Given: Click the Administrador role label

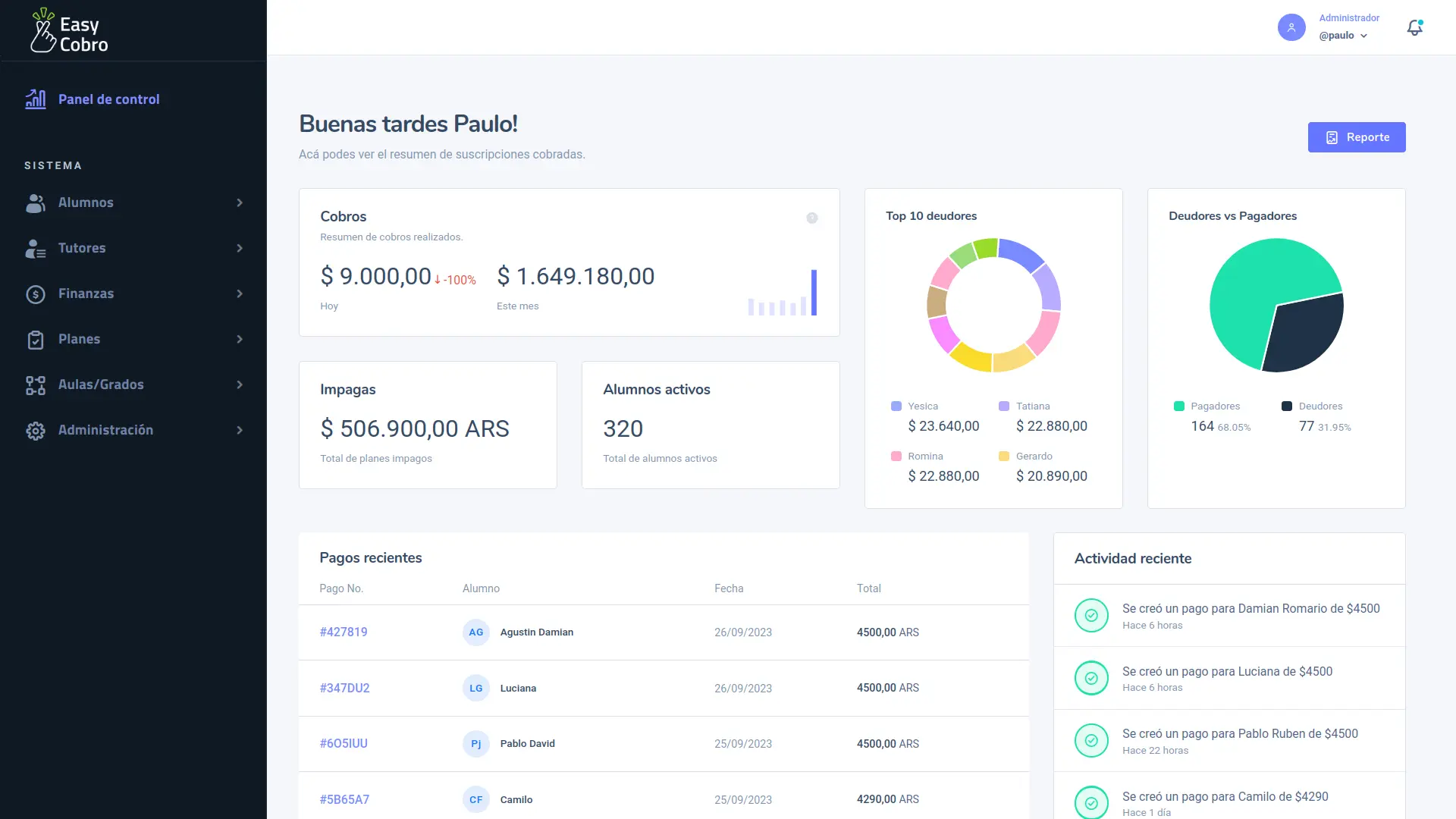Looking at the screenshot, I should [x=1349, y=18].
